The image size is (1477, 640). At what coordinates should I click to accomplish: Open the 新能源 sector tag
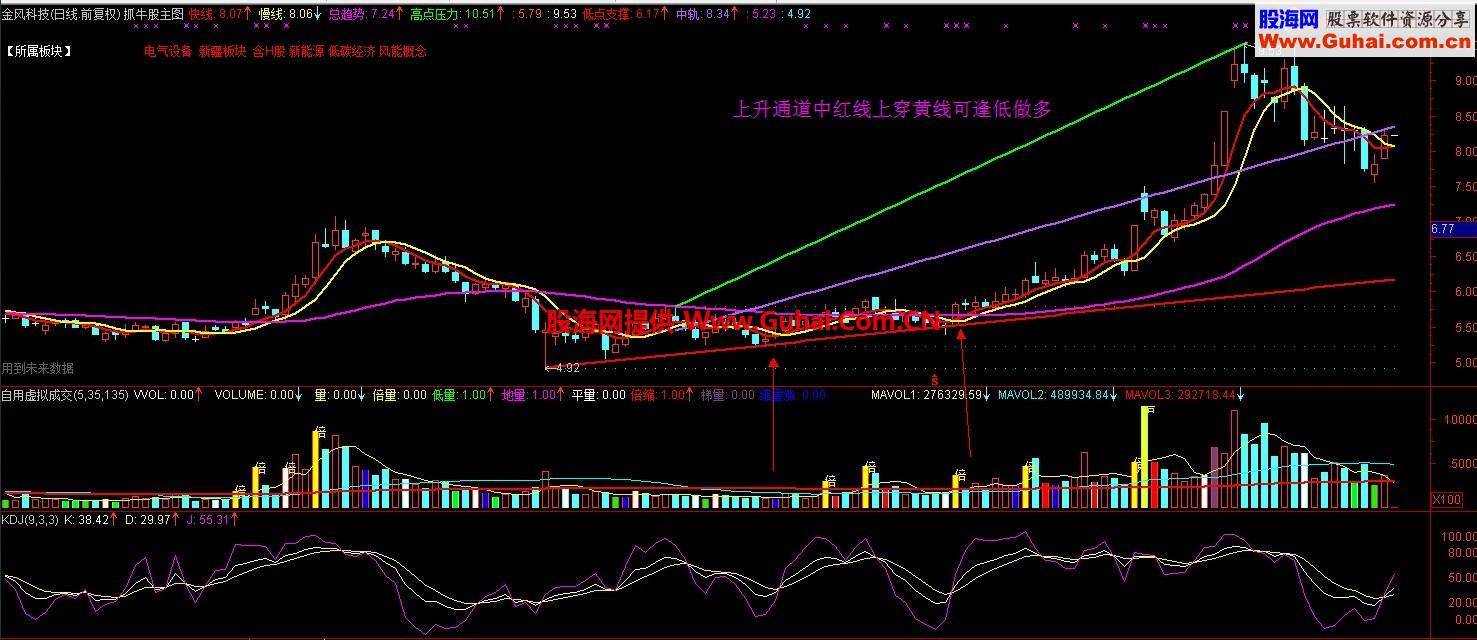tap(306, 51)
